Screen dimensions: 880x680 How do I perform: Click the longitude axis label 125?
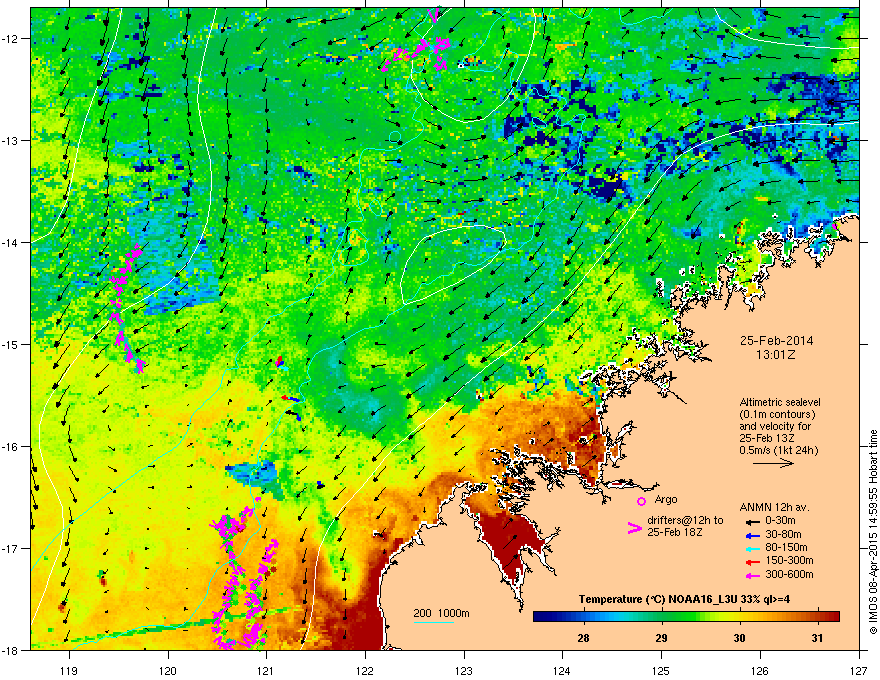pos(662,670)
